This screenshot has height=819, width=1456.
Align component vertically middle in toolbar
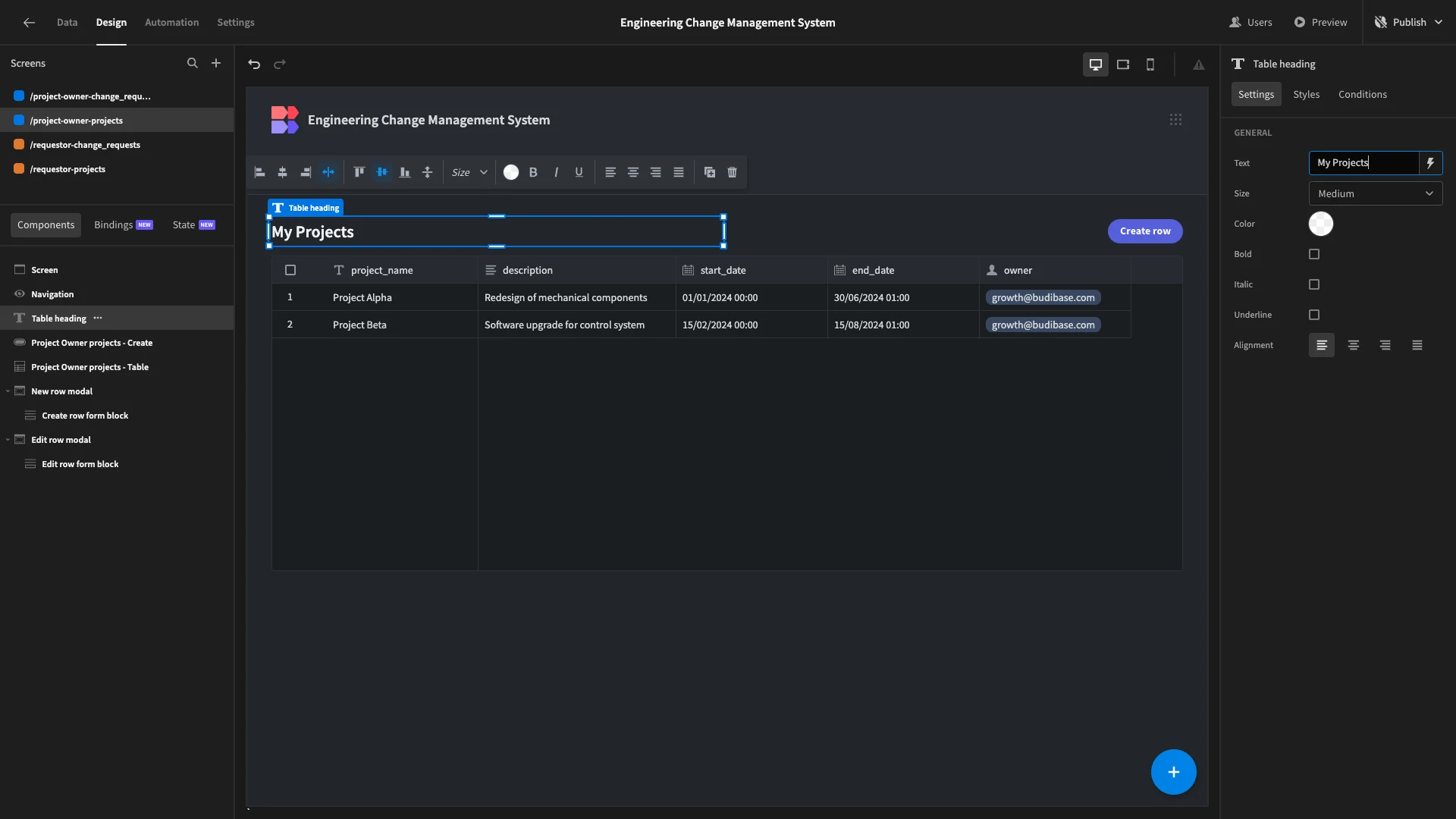pyautogui.click(x=382, y=172)
